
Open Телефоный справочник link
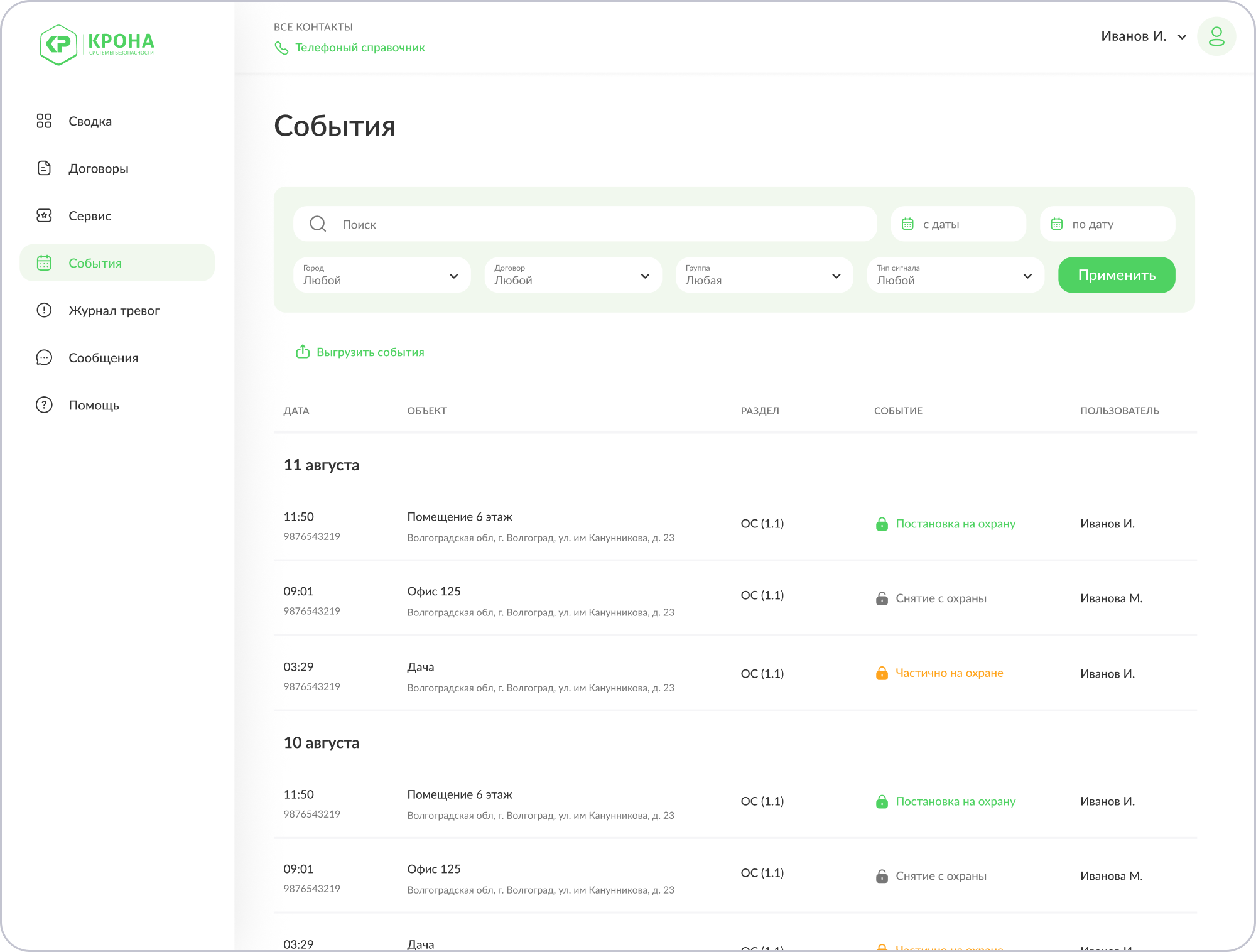[x=360, y=48]
